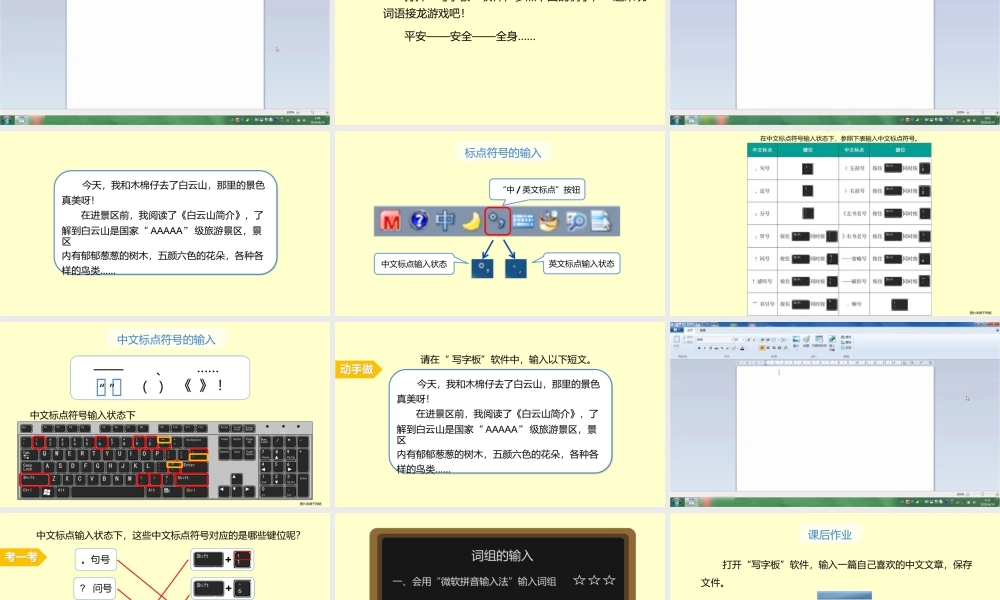This screenshot has width=1000, height=600.
Task: Select the 主页 ribbon tab in WordPad
Action: click(x=692, y=330)
